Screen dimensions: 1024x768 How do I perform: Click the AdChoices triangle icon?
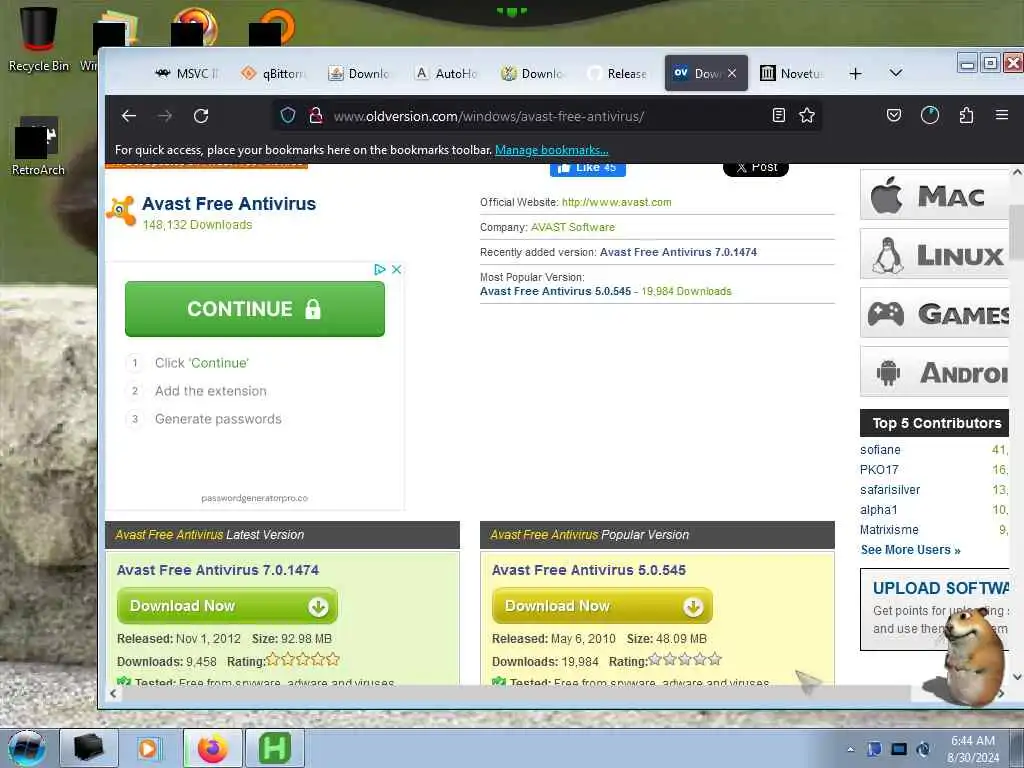(379, 269)
